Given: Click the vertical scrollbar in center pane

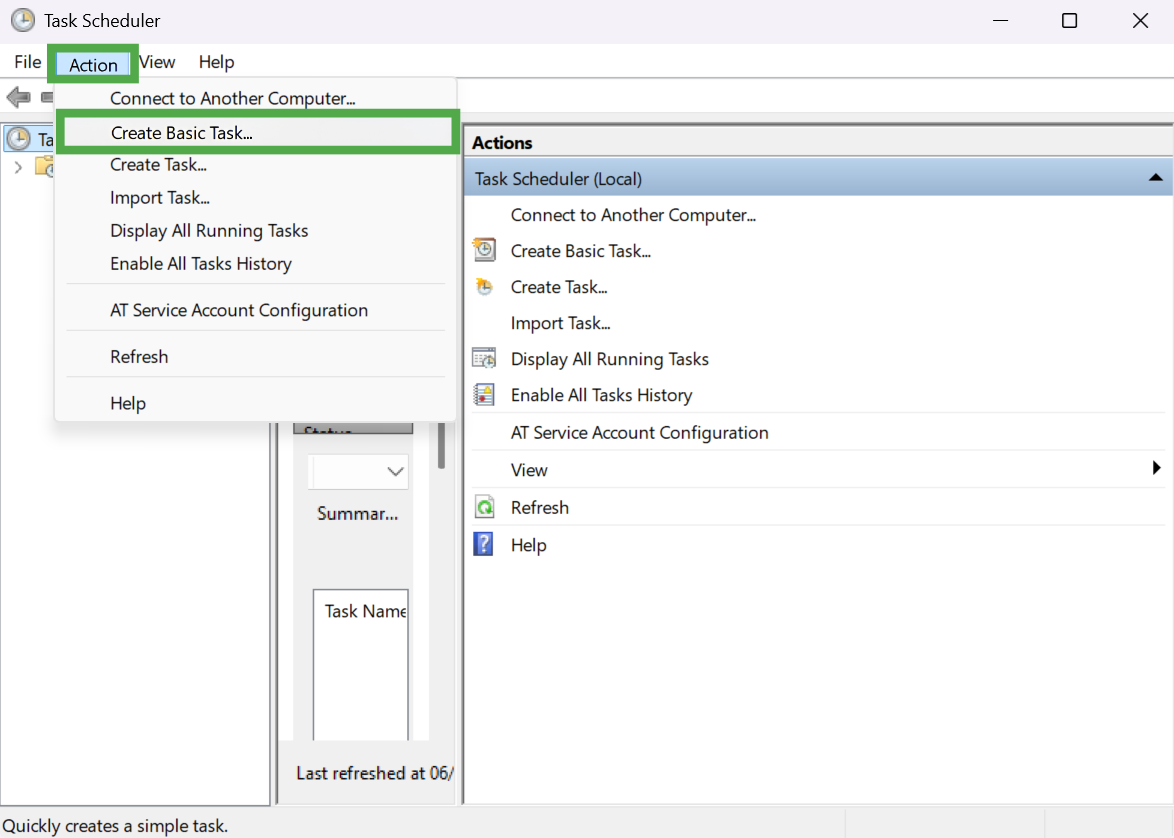Looking at the screenshot, I should [442, 446].
